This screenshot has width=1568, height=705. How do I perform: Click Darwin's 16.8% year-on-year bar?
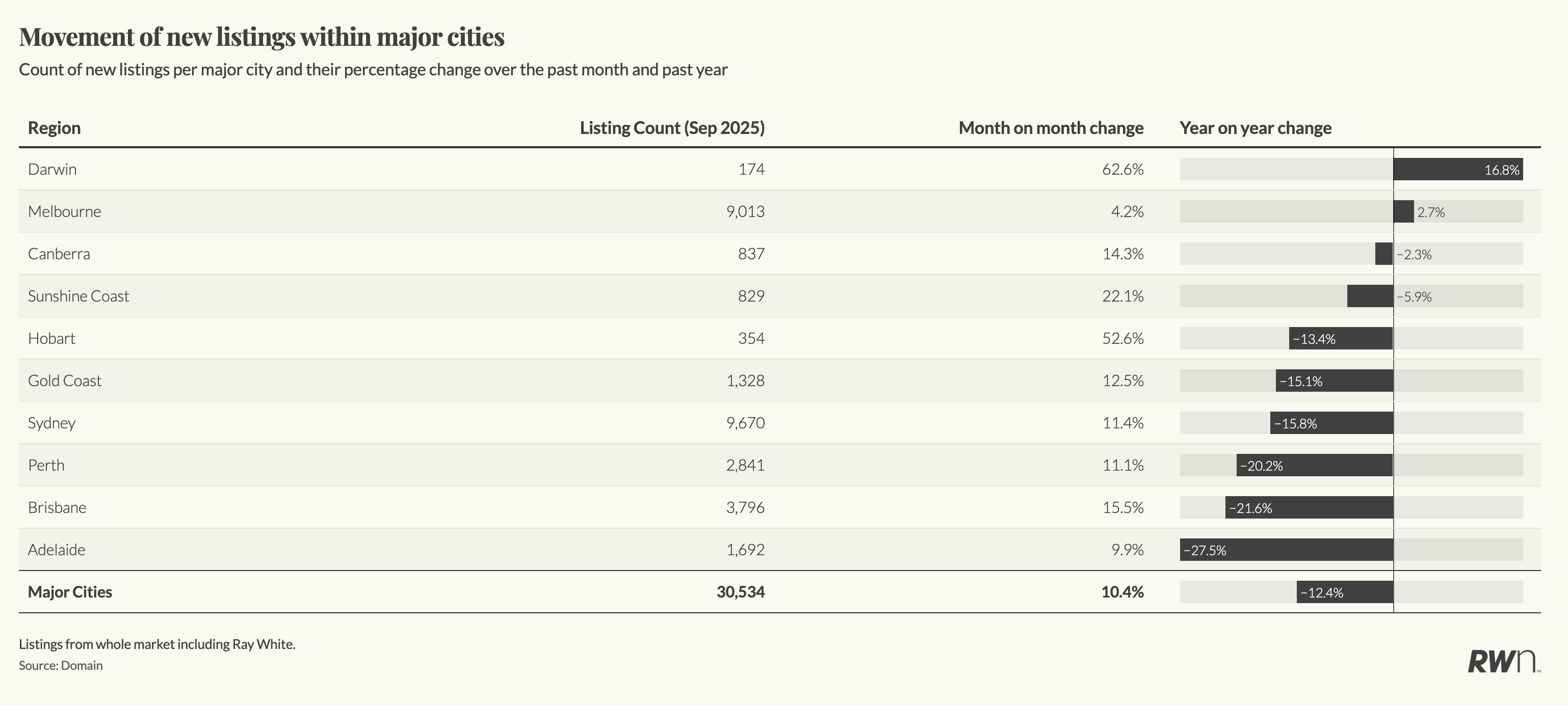click(1457, 169)
